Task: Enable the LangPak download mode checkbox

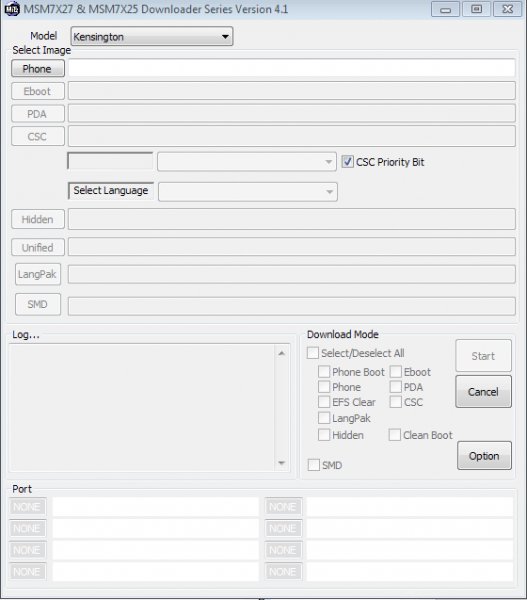Action: pos(324,418)
